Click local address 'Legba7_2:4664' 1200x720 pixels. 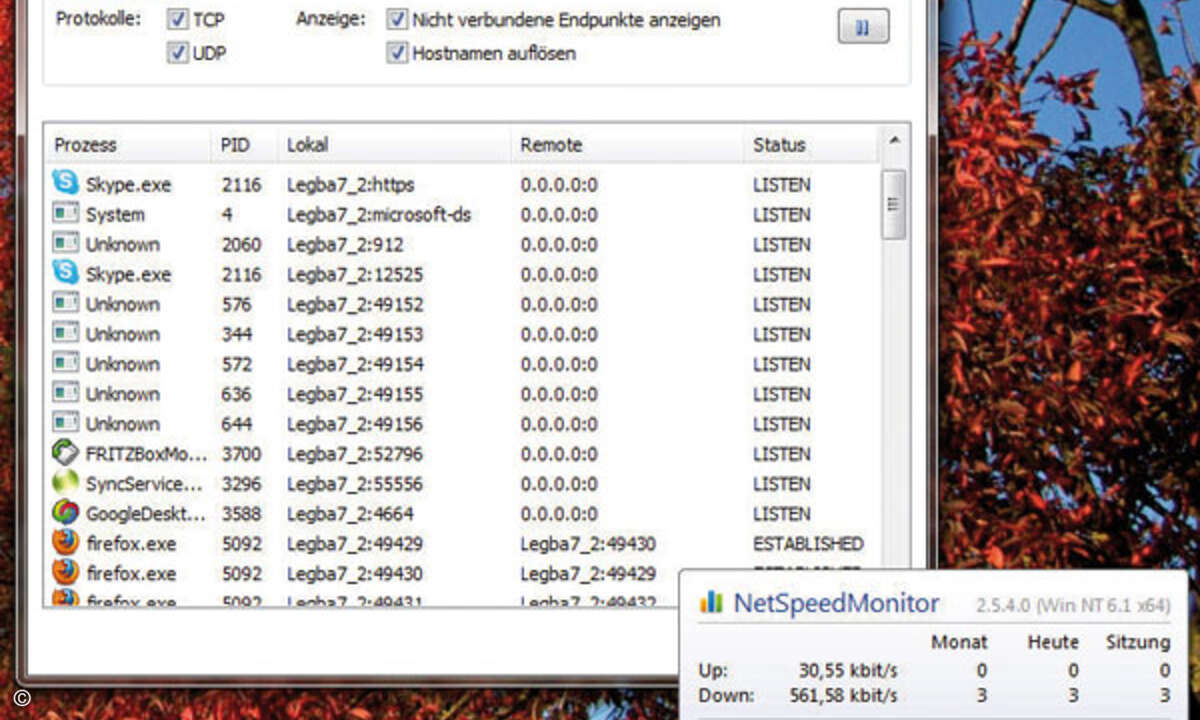(x=350, y=515)
